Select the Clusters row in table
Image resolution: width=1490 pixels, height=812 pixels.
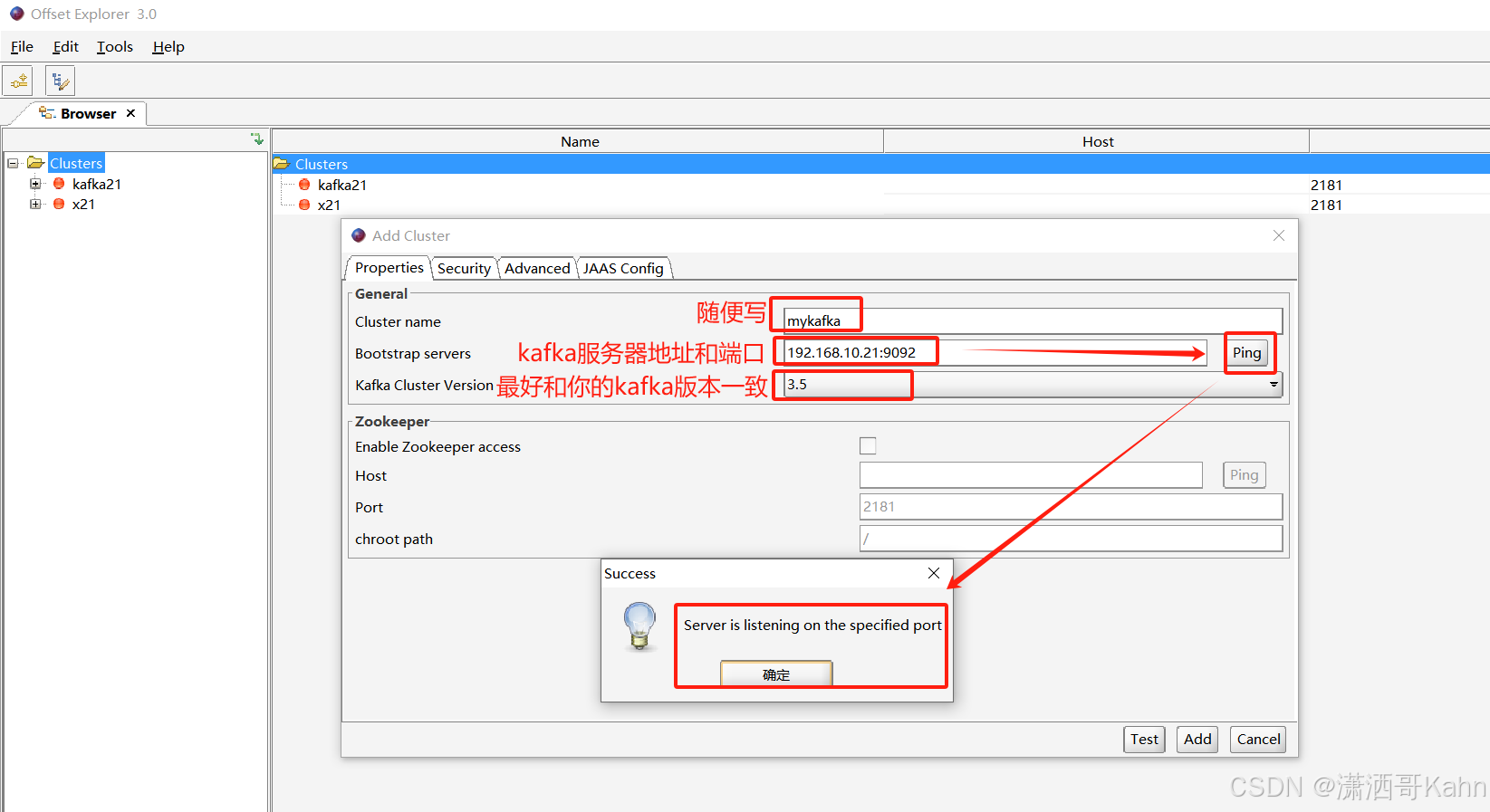[880, 164]
